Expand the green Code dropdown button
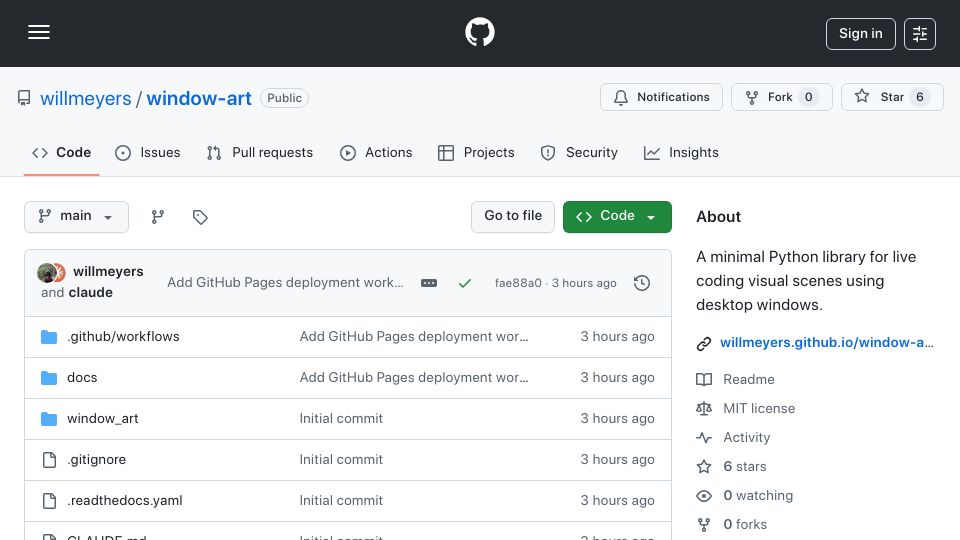The width and height of the screenshot is (960, 540). coord(617,217)
